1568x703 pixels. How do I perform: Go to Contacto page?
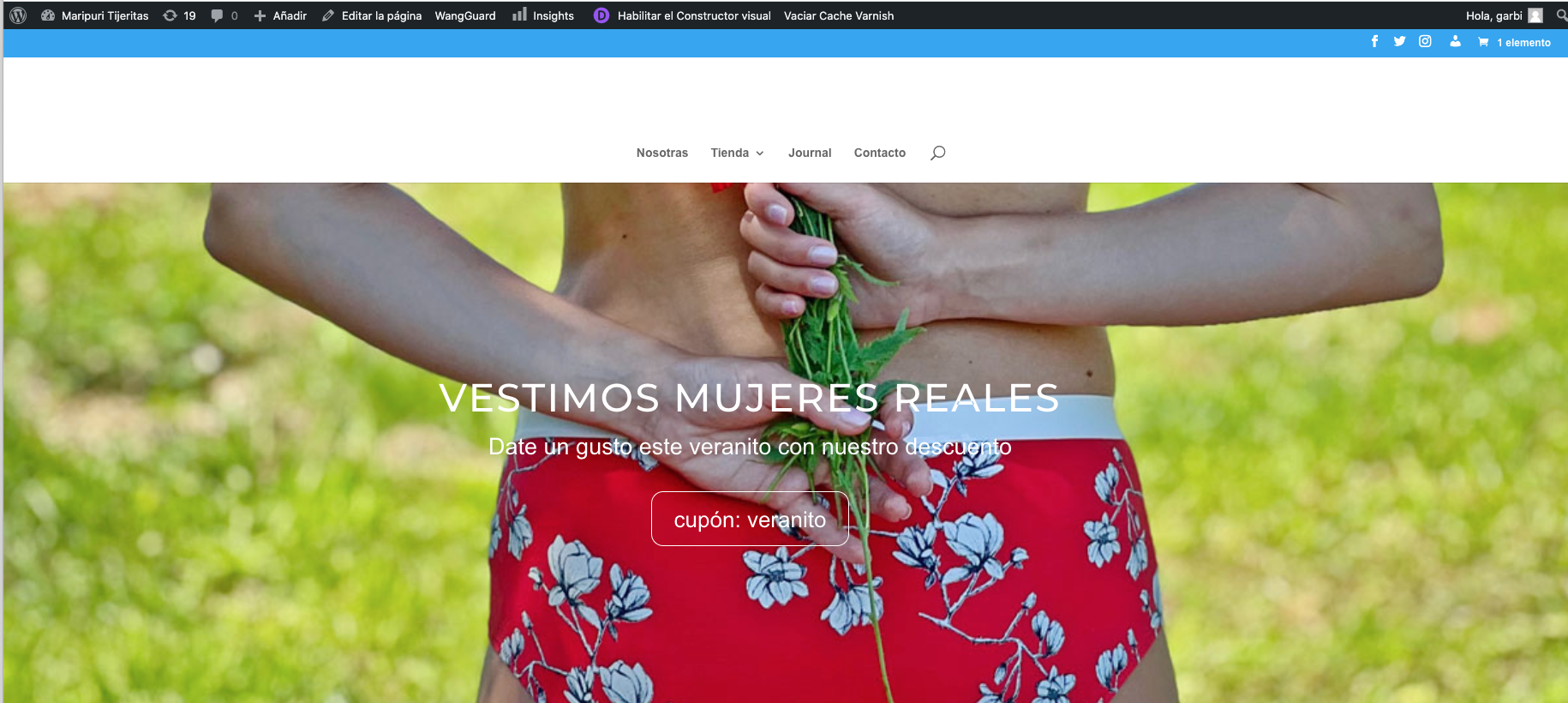(880, 153)
